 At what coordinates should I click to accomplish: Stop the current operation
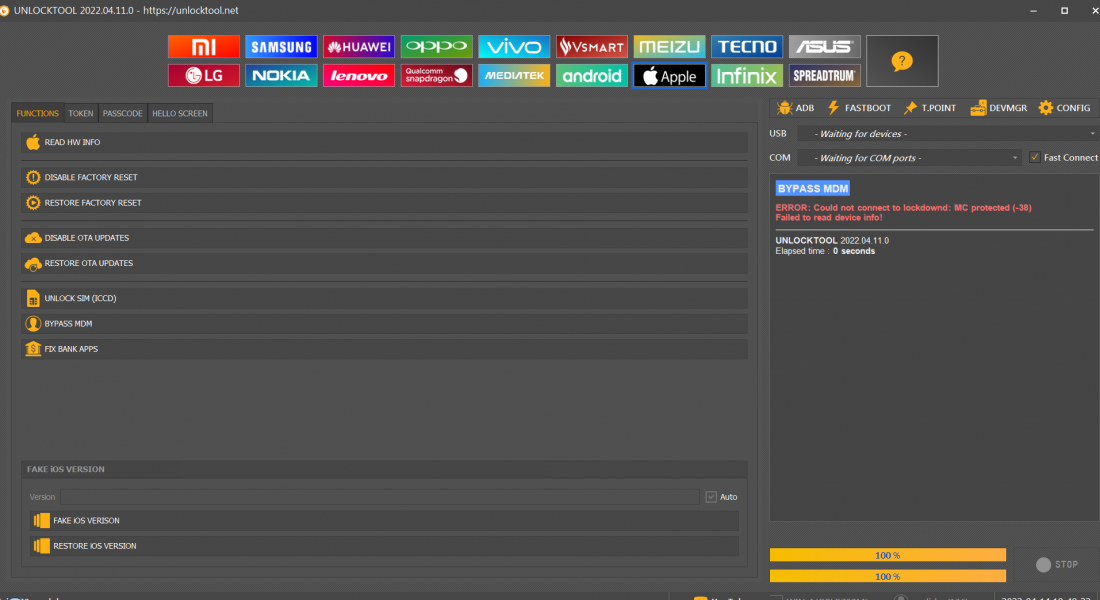pyautogui.click(x=1057, y=564)
